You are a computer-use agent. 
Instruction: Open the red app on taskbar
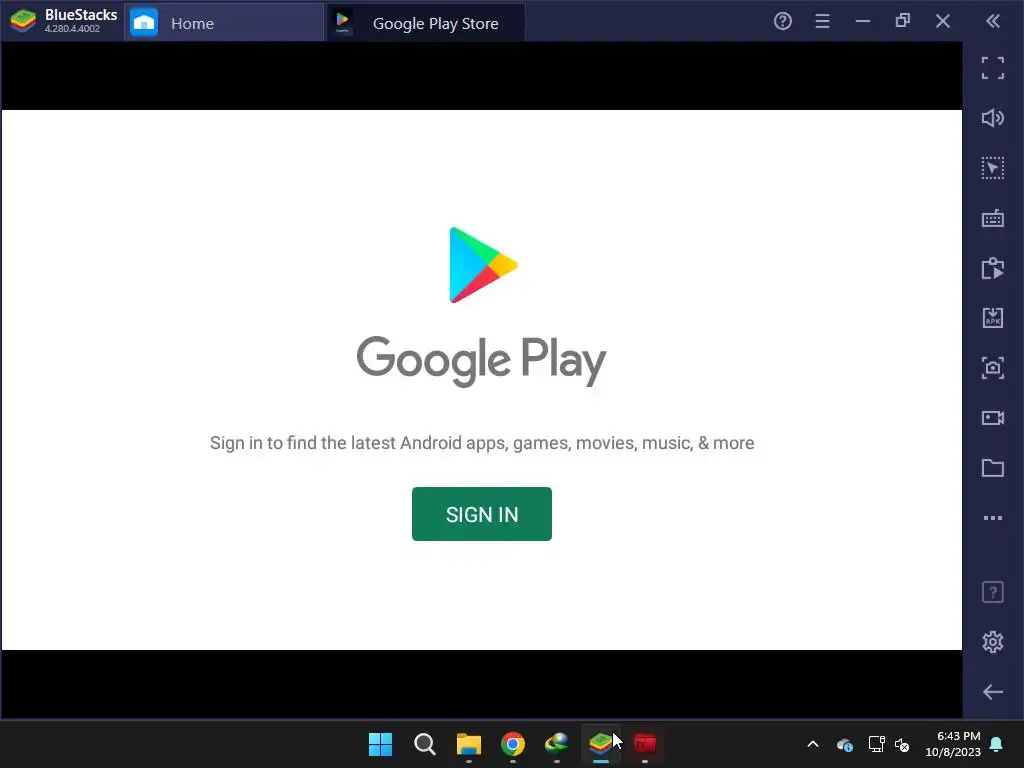(645, 744)
